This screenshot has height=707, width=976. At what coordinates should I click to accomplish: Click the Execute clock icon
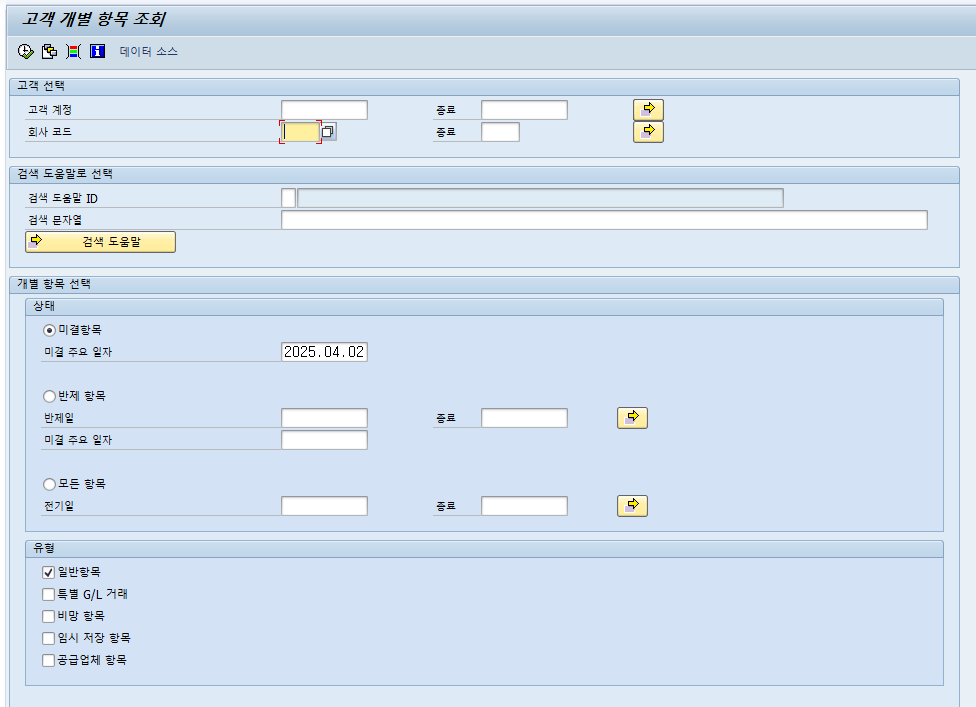point(26,52)
